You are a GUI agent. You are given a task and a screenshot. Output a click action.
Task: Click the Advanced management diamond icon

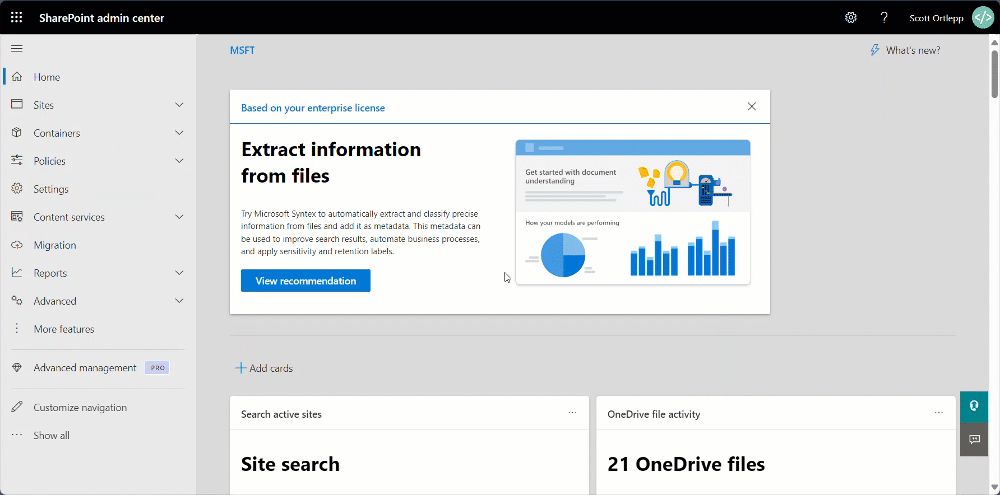17,368
